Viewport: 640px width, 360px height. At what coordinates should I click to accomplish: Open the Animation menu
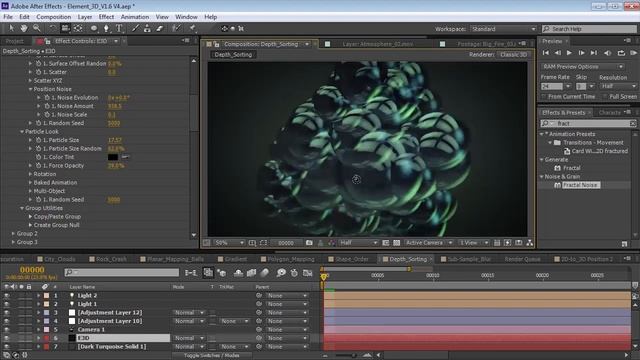point(135,17)
